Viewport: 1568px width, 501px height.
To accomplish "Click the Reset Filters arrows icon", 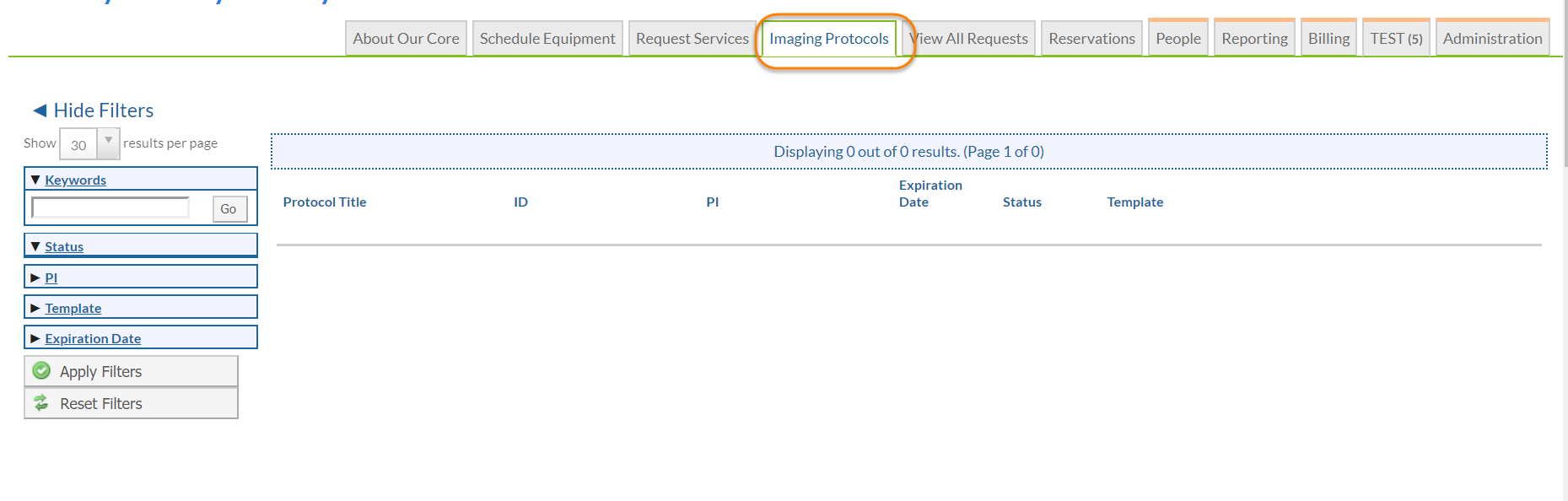I will tap(41, 403).
